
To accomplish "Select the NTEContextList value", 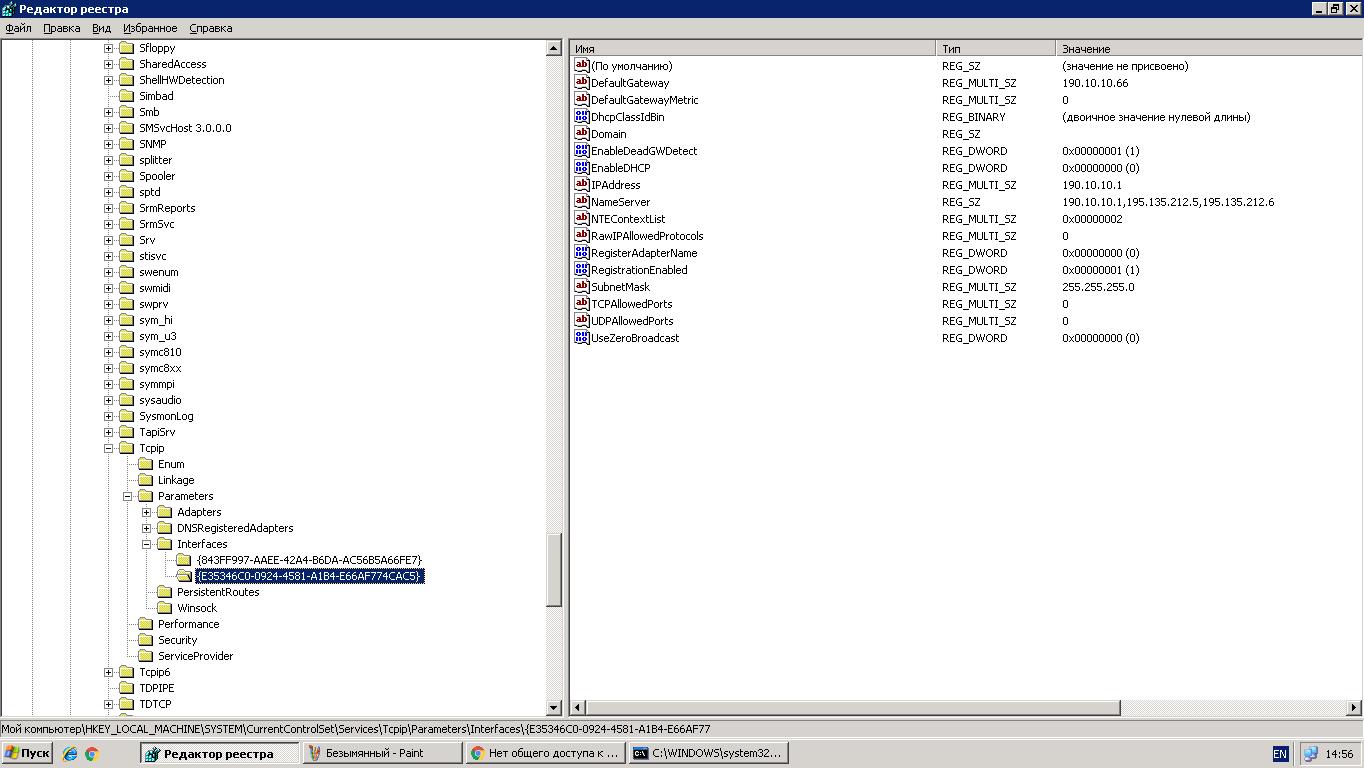I will click(x=628, y=219).
